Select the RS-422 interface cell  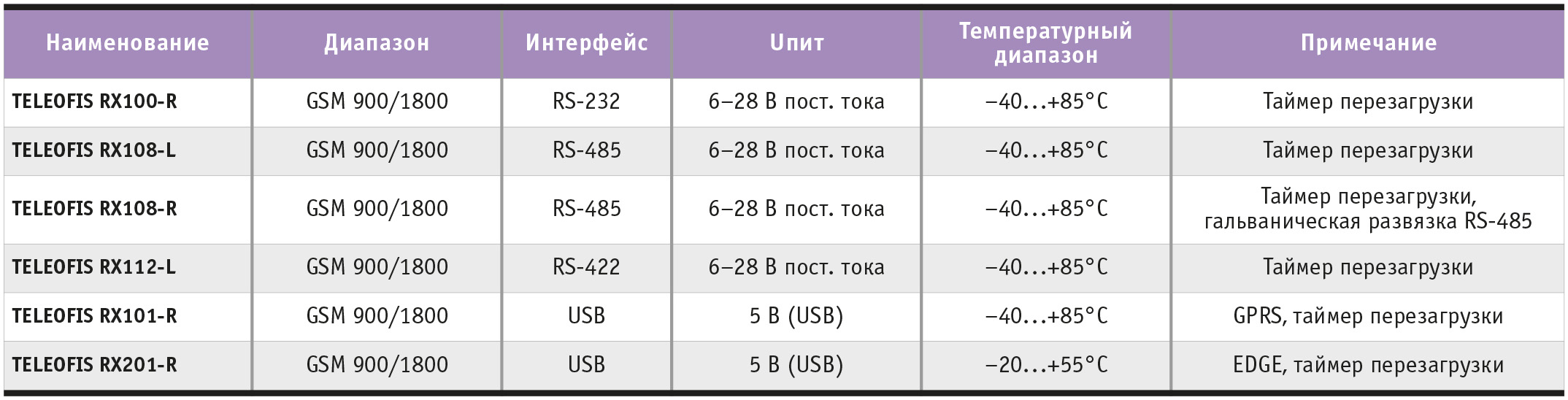tap(587, 267)
